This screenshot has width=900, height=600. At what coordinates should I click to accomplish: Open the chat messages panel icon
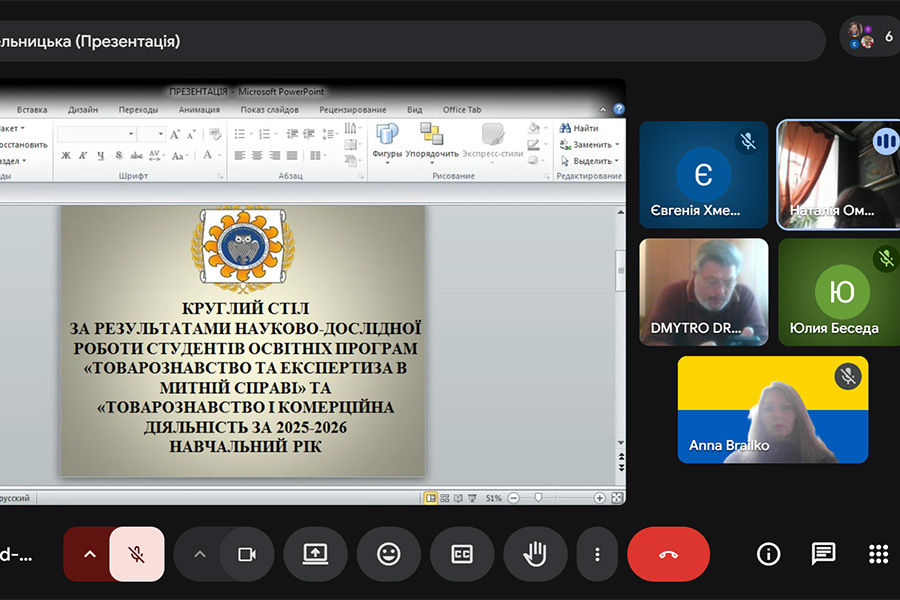click(x=823, y=554)
